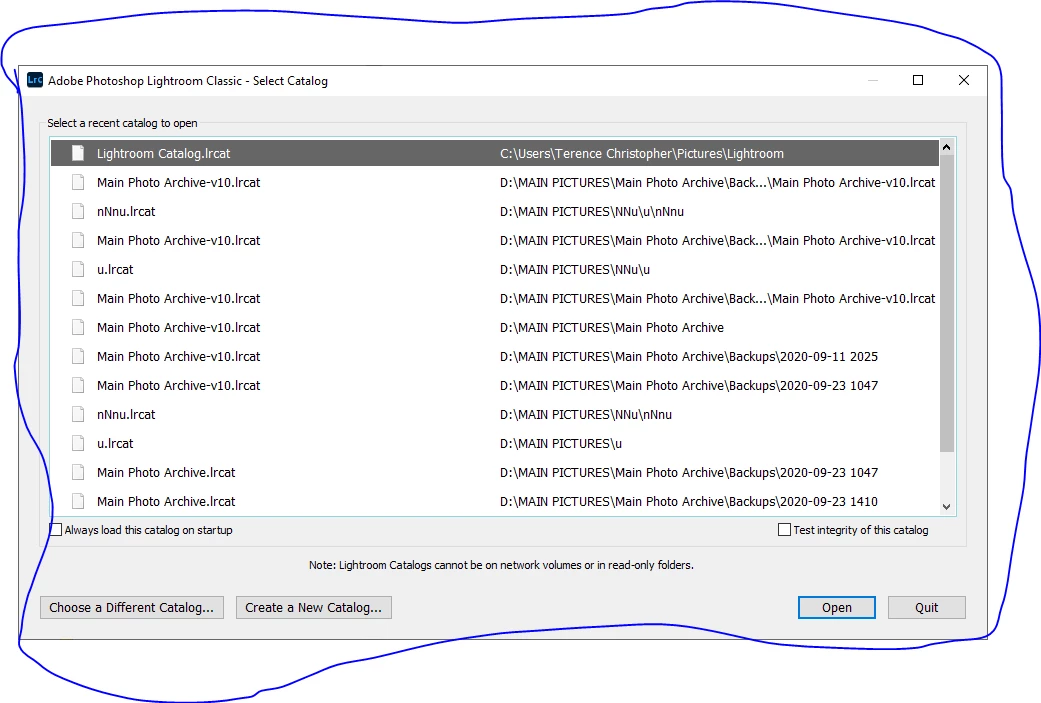This screenshot has width=1041, height=703.
Task: Click the Choose a Different Catalog button
Action: 131,607
